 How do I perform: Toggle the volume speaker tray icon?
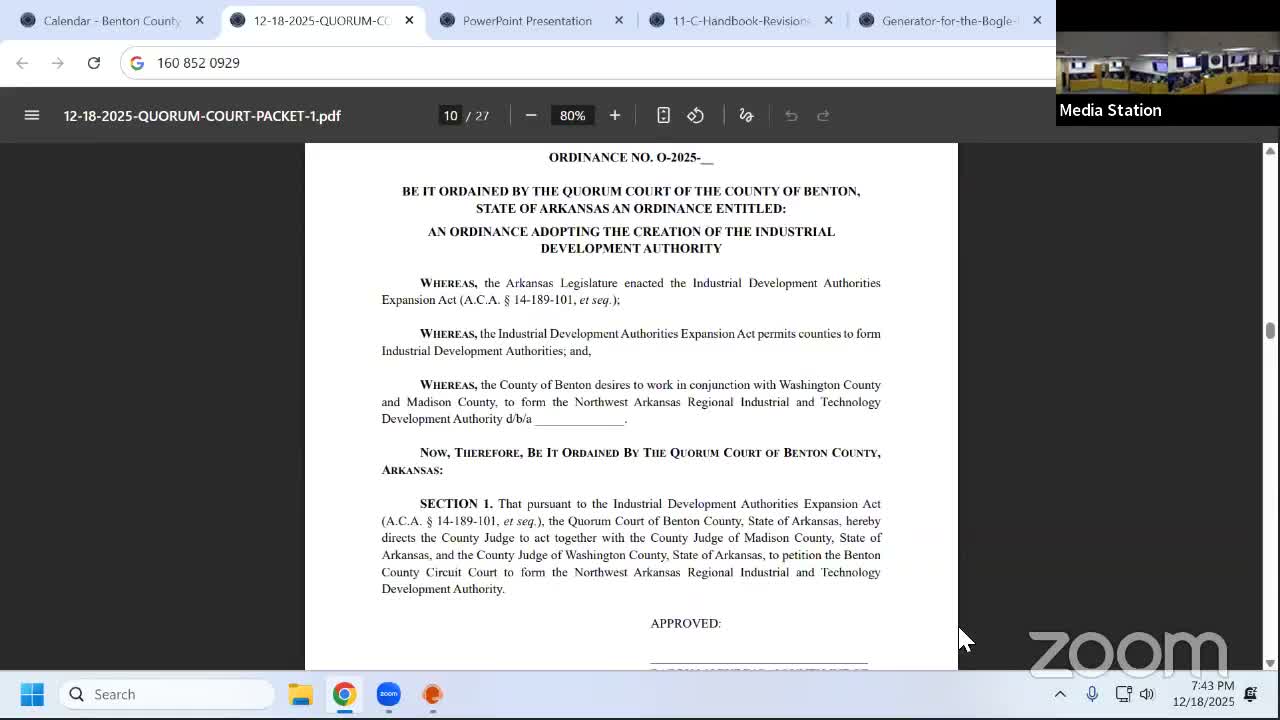pyautogui.click(x=1147, y=694)
